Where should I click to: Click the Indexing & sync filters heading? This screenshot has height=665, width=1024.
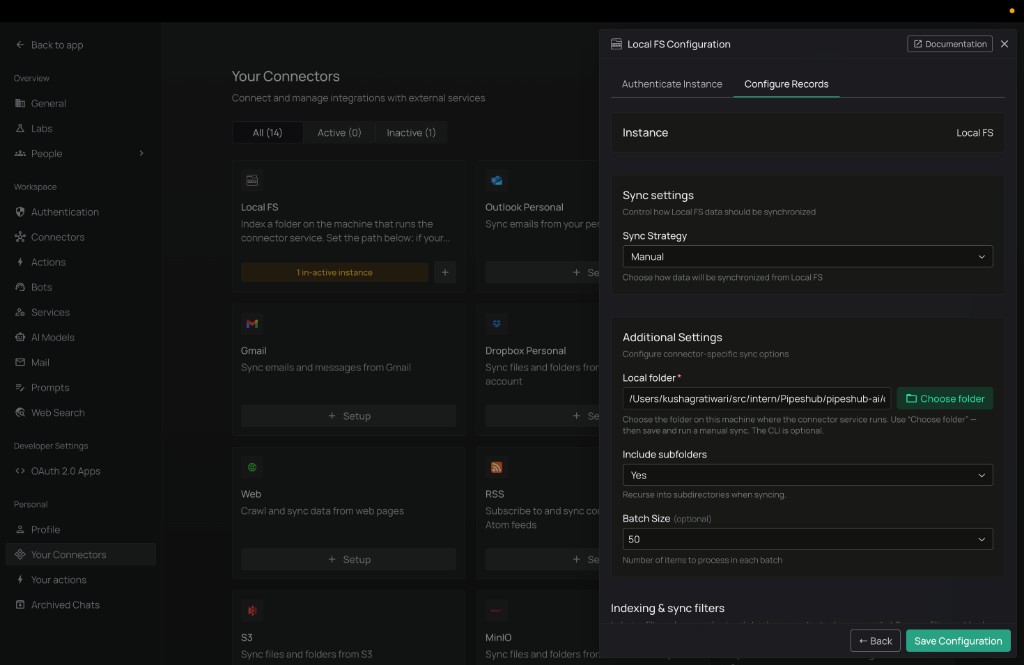(x=667, y=608)
